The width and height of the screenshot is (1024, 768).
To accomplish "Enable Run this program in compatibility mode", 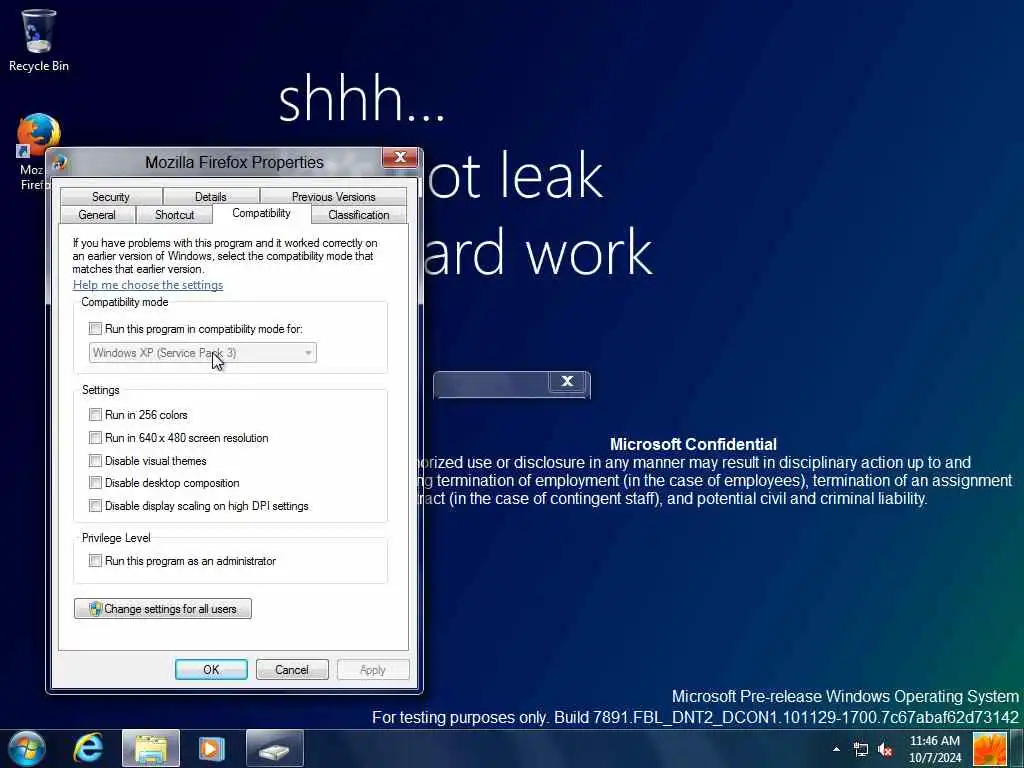I will click(x=95, y=328).
